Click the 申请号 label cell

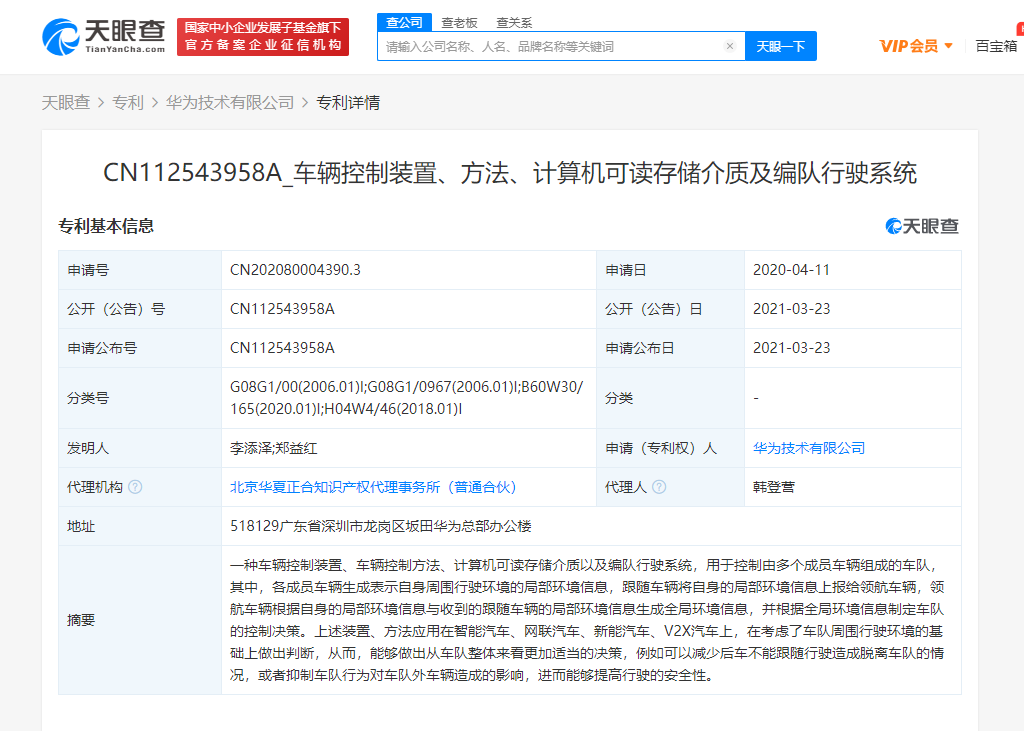click(x=140, y=270)
